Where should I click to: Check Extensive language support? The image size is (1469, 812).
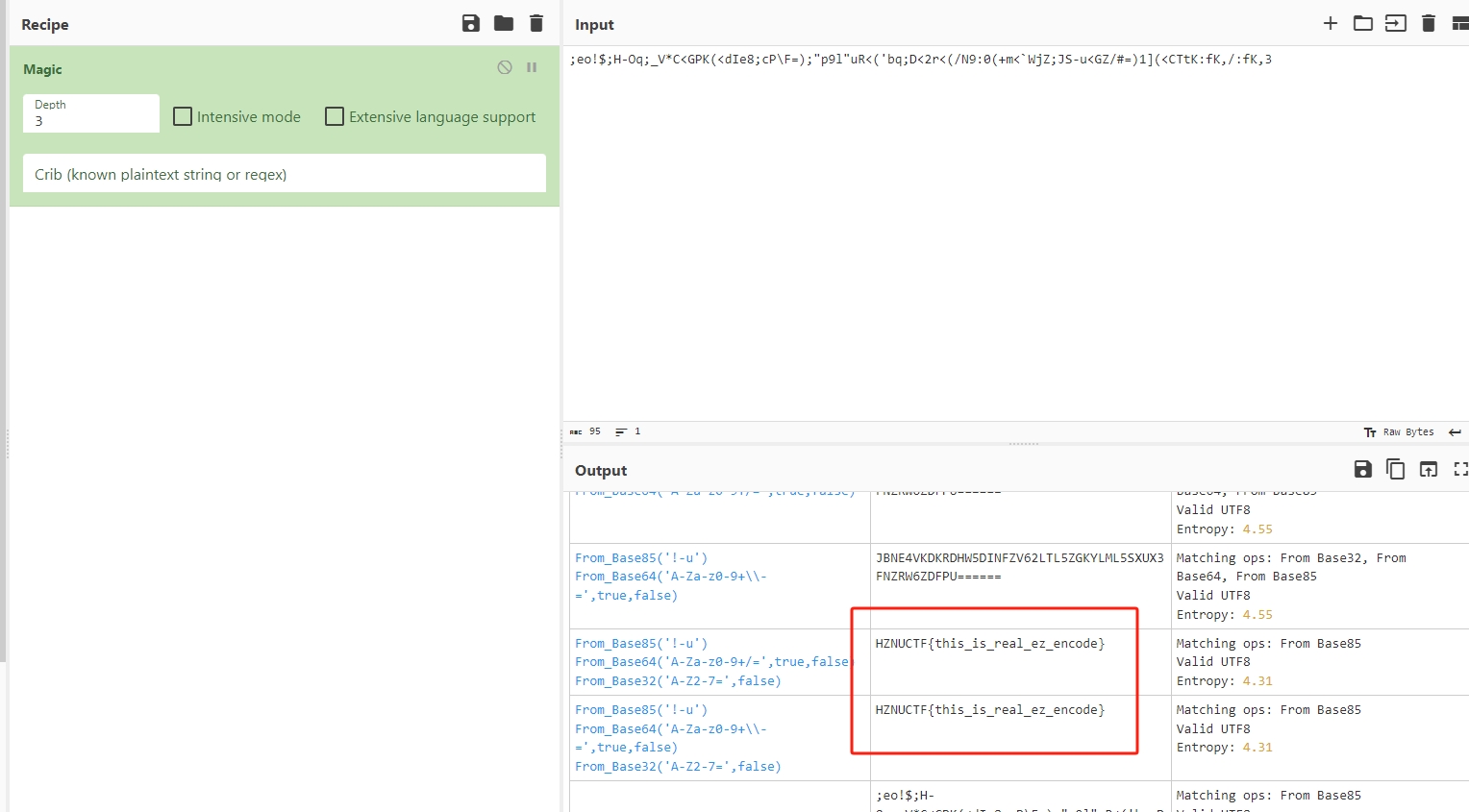pos(335,117)
